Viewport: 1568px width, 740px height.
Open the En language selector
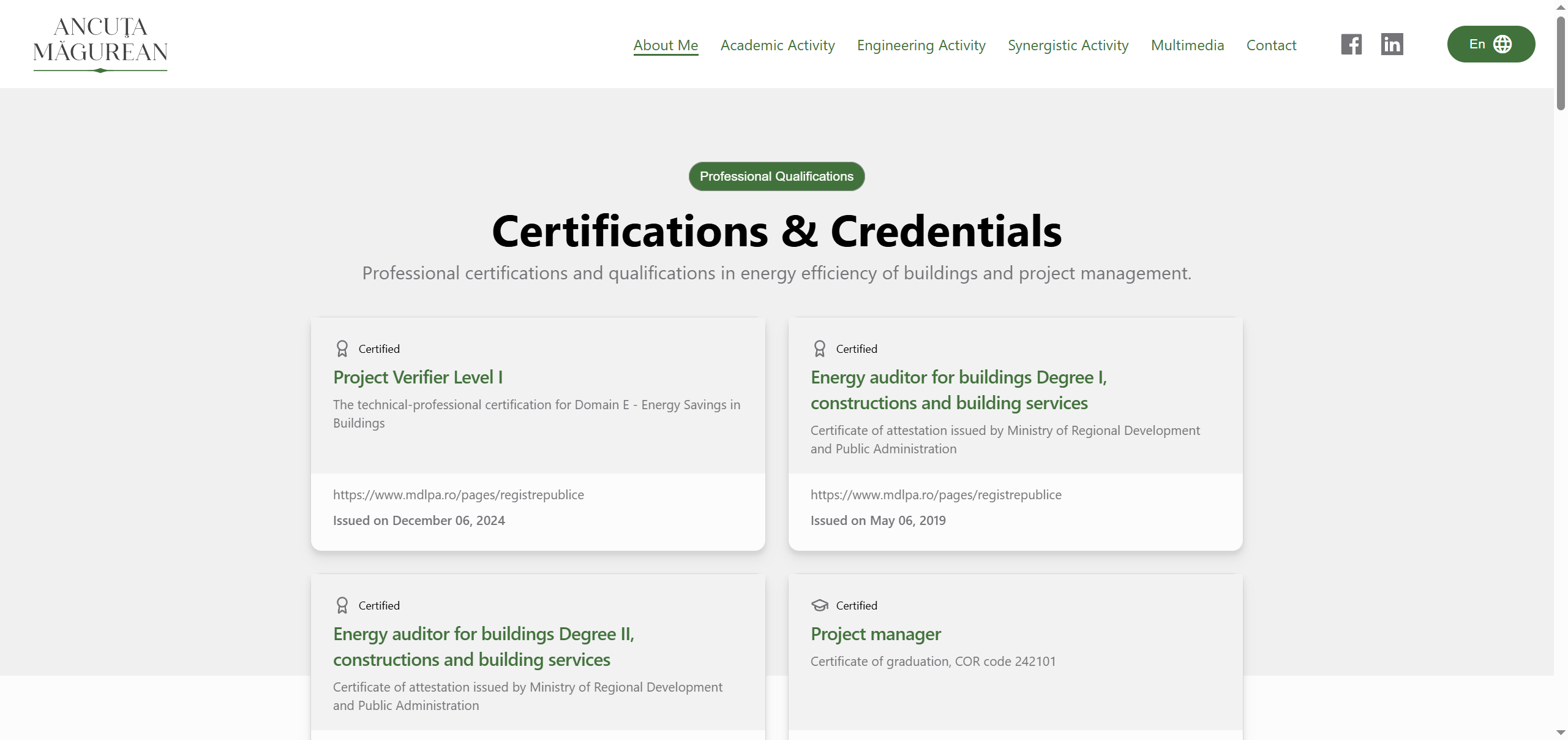(x=1490, y=44)
